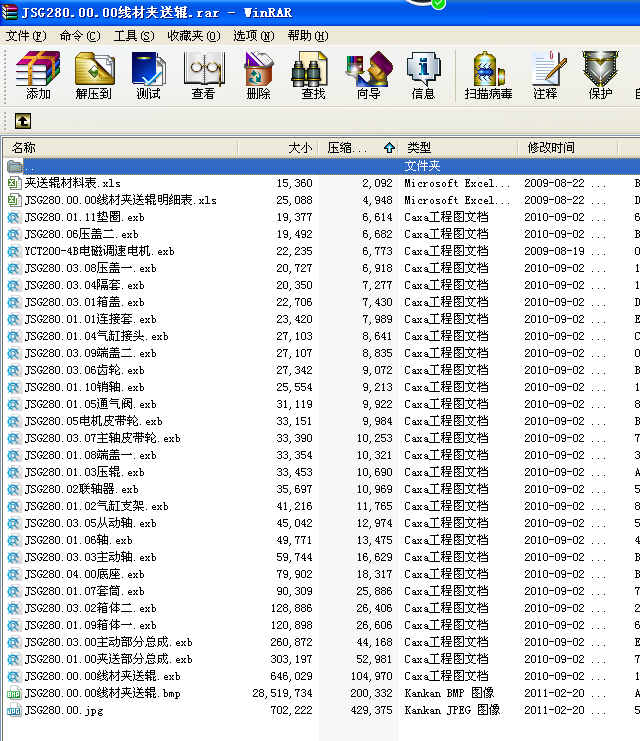640x741 pixels.
Task: Open the 命令(C) menu
Action: point(80,36)
